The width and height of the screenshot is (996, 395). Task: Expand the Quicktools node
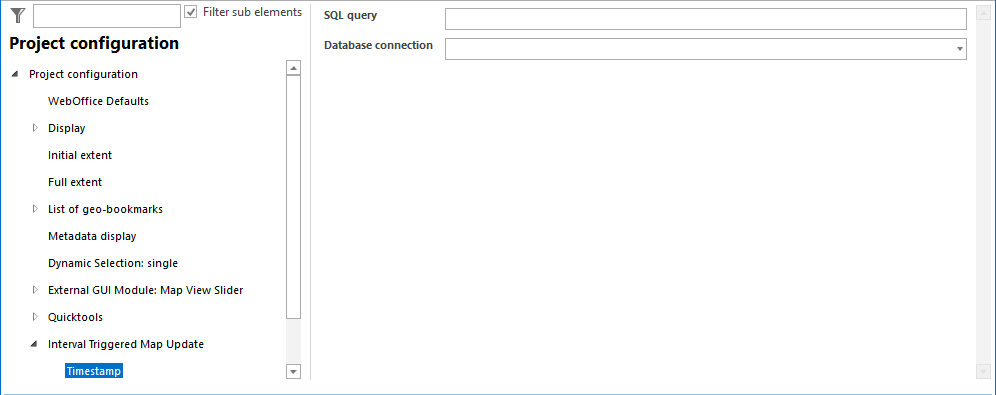pyautogui.click(x=35, y=317)
